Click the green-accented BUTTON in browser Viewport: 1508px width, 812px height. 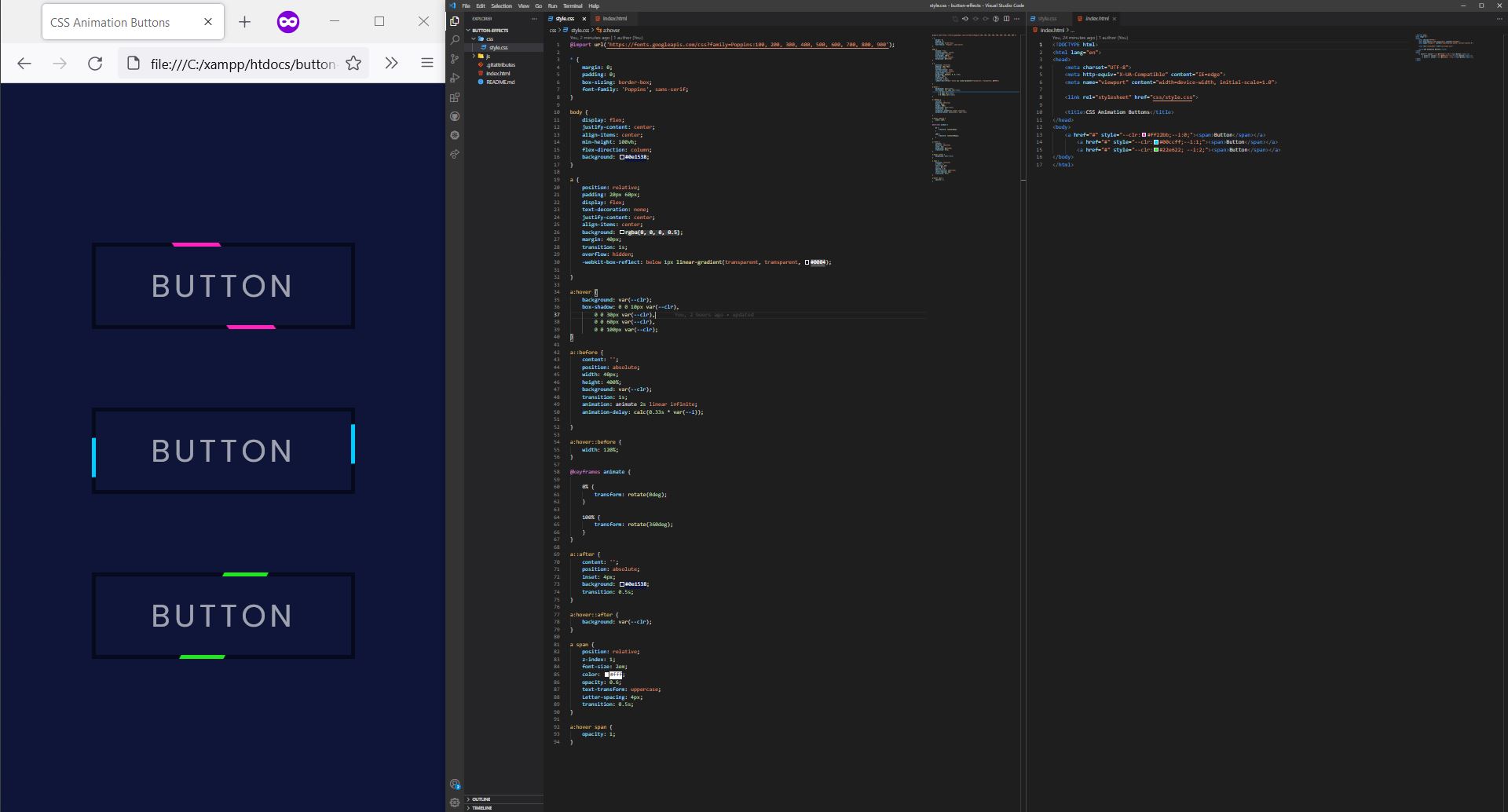223,616
